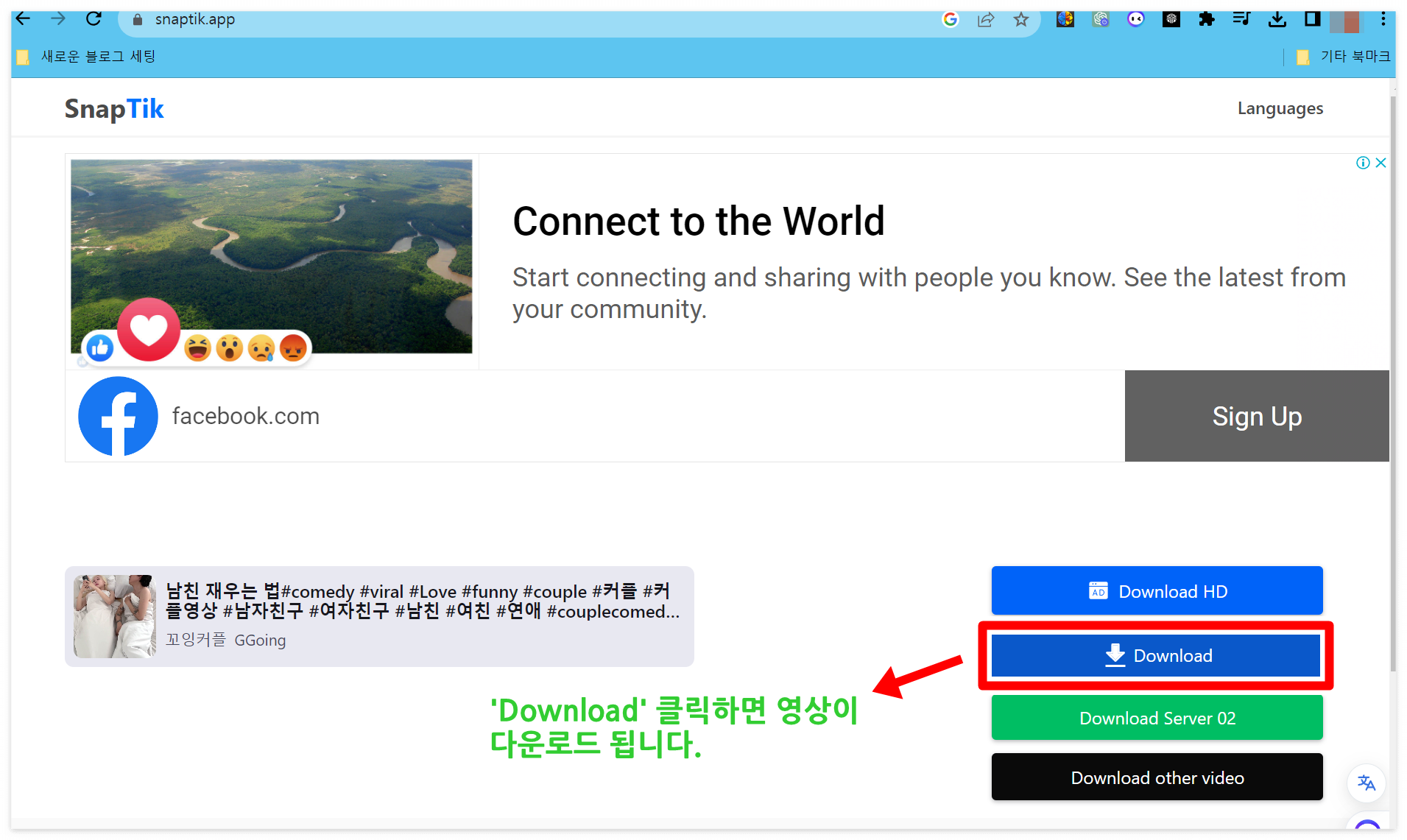Image resolution: width=1407 pixels, height=840 pixels.
Task: Click the author name 꼬잉커플 GGoing
Action: 225,640
